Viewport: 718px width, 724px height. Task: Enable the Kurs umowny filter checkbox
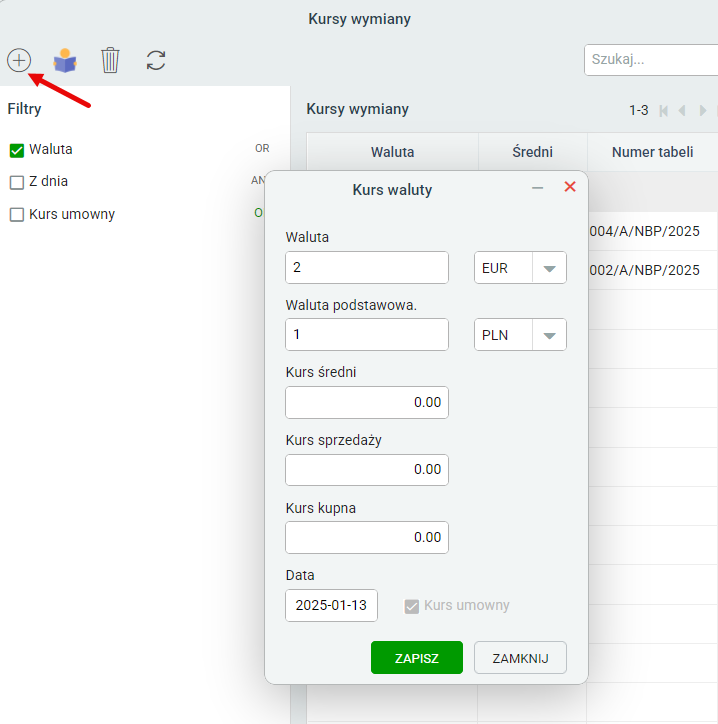pos(17,215)
